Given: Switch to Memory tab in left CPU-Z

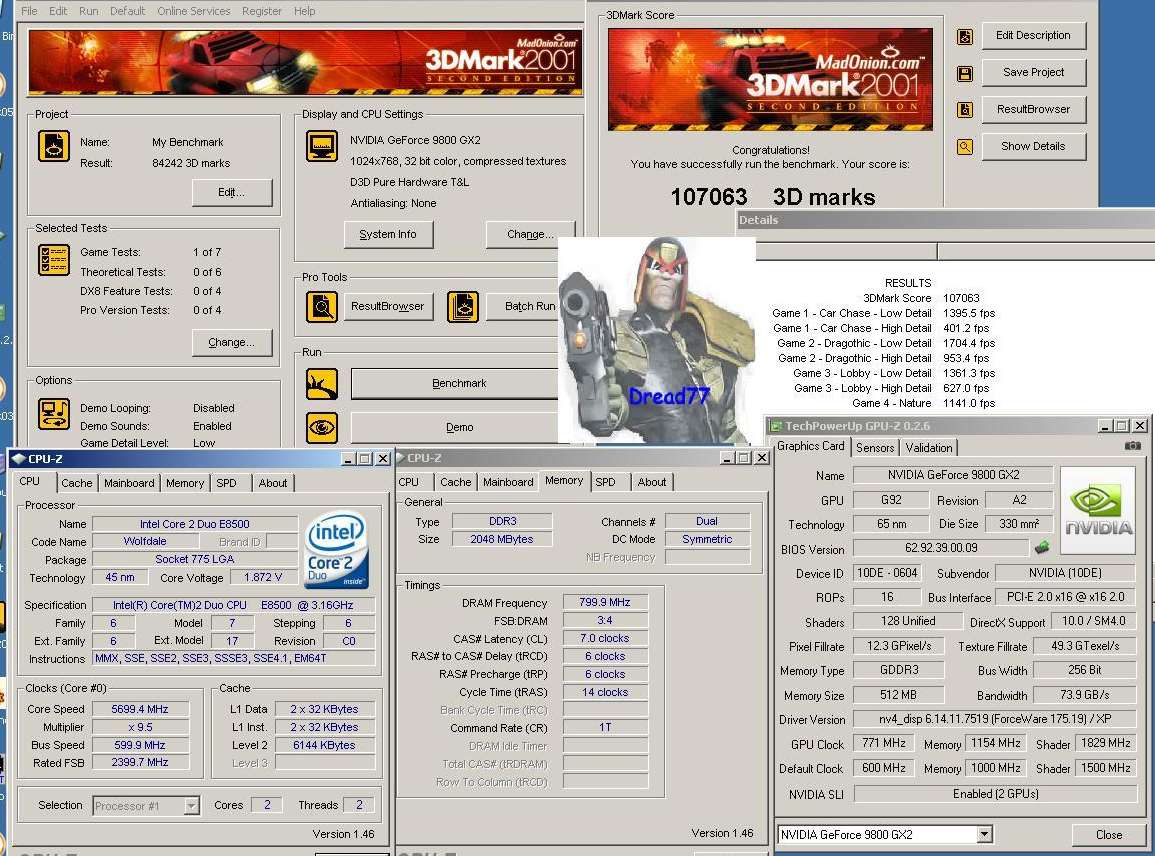Looking at the screenshot, I should pyautogui.click(x=185, y=483).
